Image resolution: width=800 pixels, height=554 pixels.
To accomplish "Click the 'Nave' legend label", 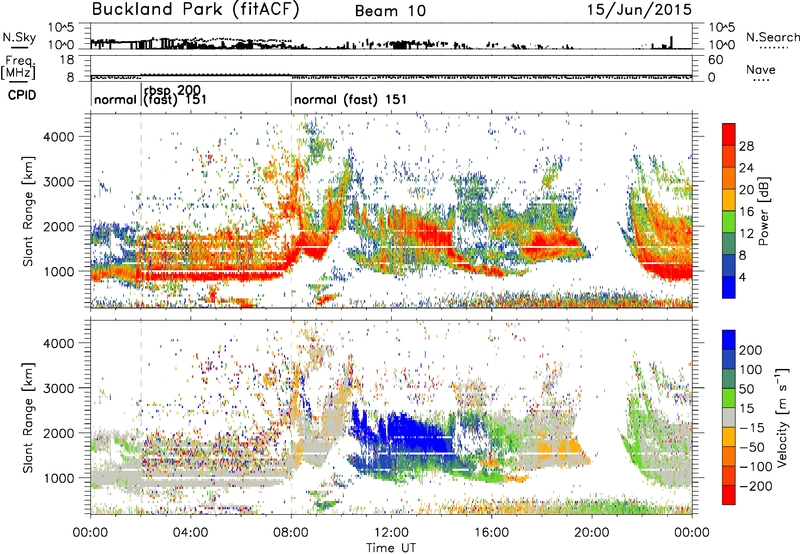I will (x=760, y=69).
